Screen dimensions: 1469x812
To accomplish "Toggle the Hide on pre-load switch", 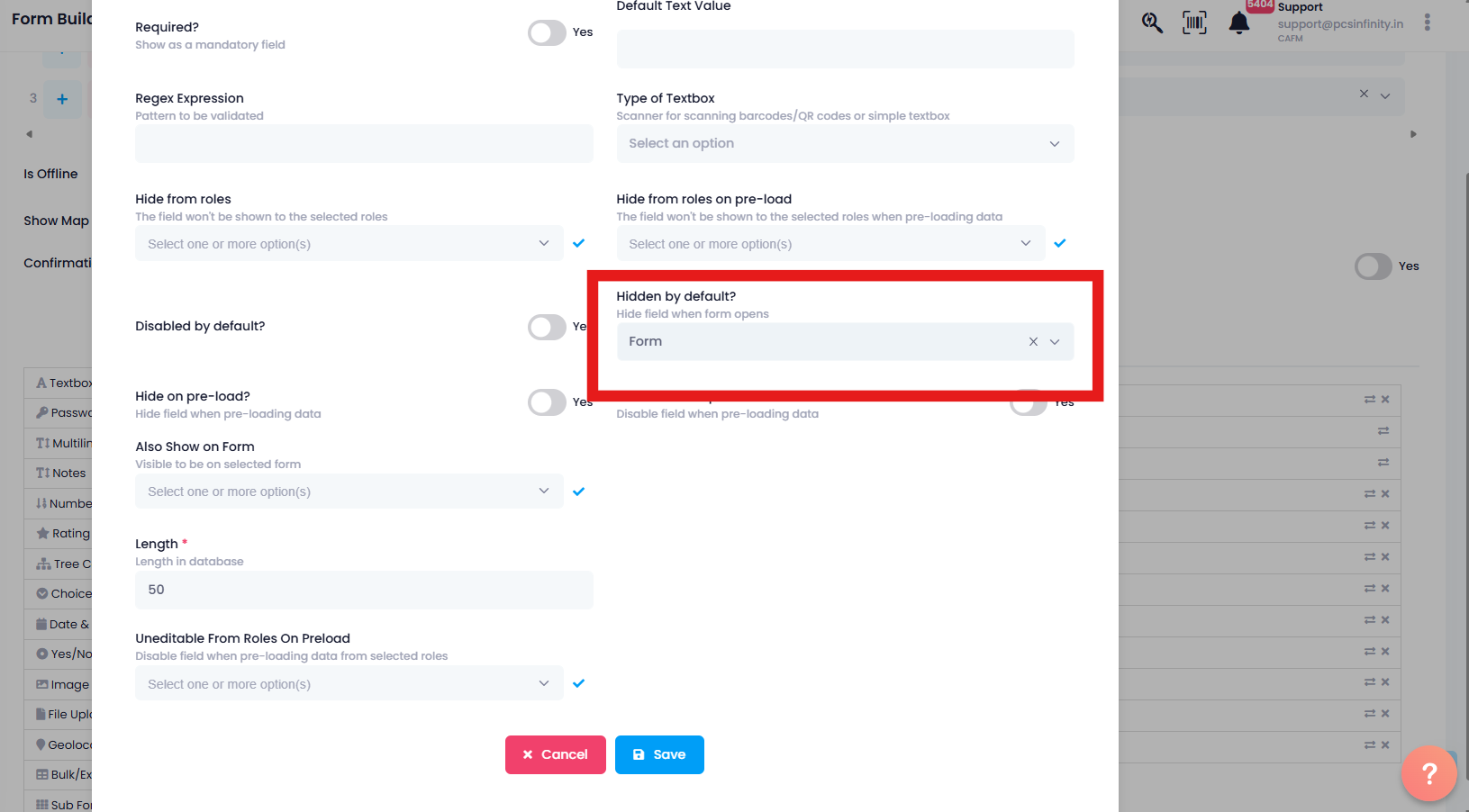I will pos(547,402).
